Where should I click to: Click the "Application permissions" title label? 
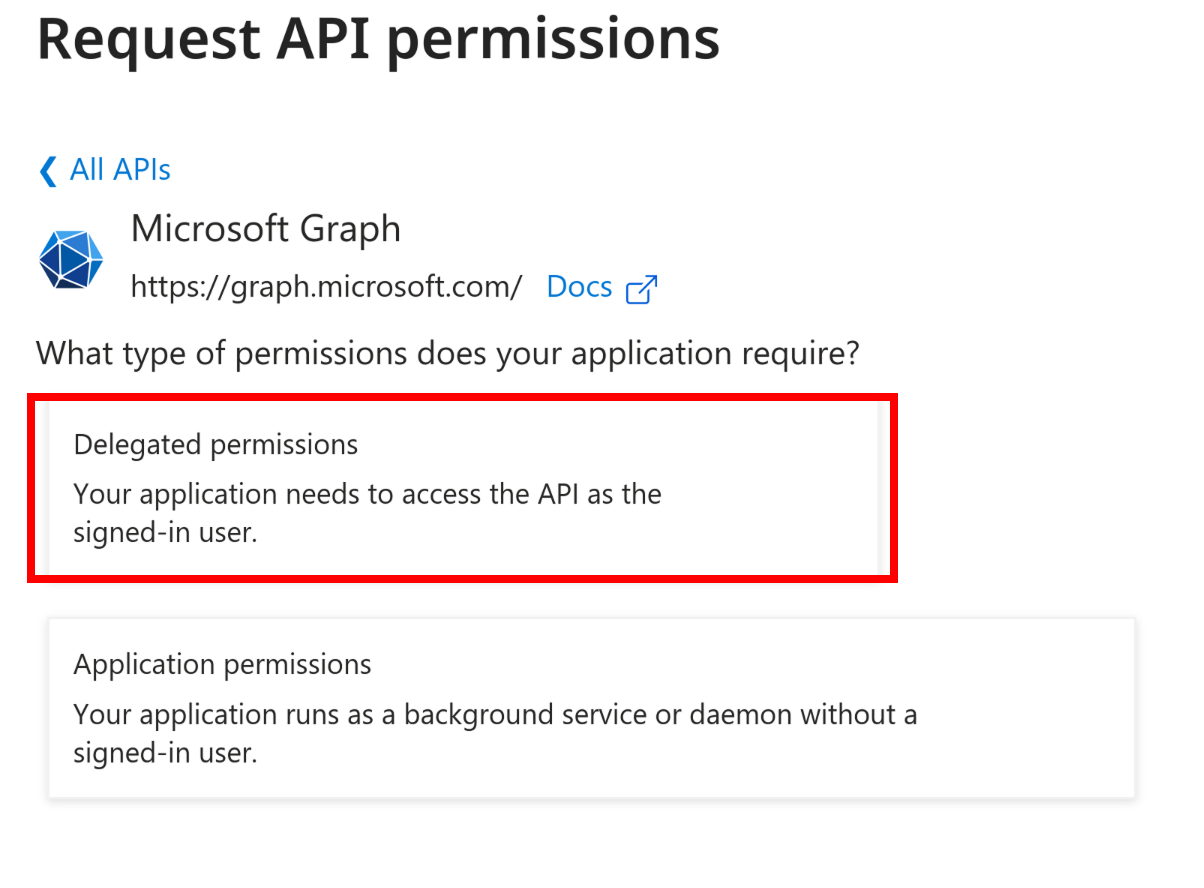coord(222,665)
